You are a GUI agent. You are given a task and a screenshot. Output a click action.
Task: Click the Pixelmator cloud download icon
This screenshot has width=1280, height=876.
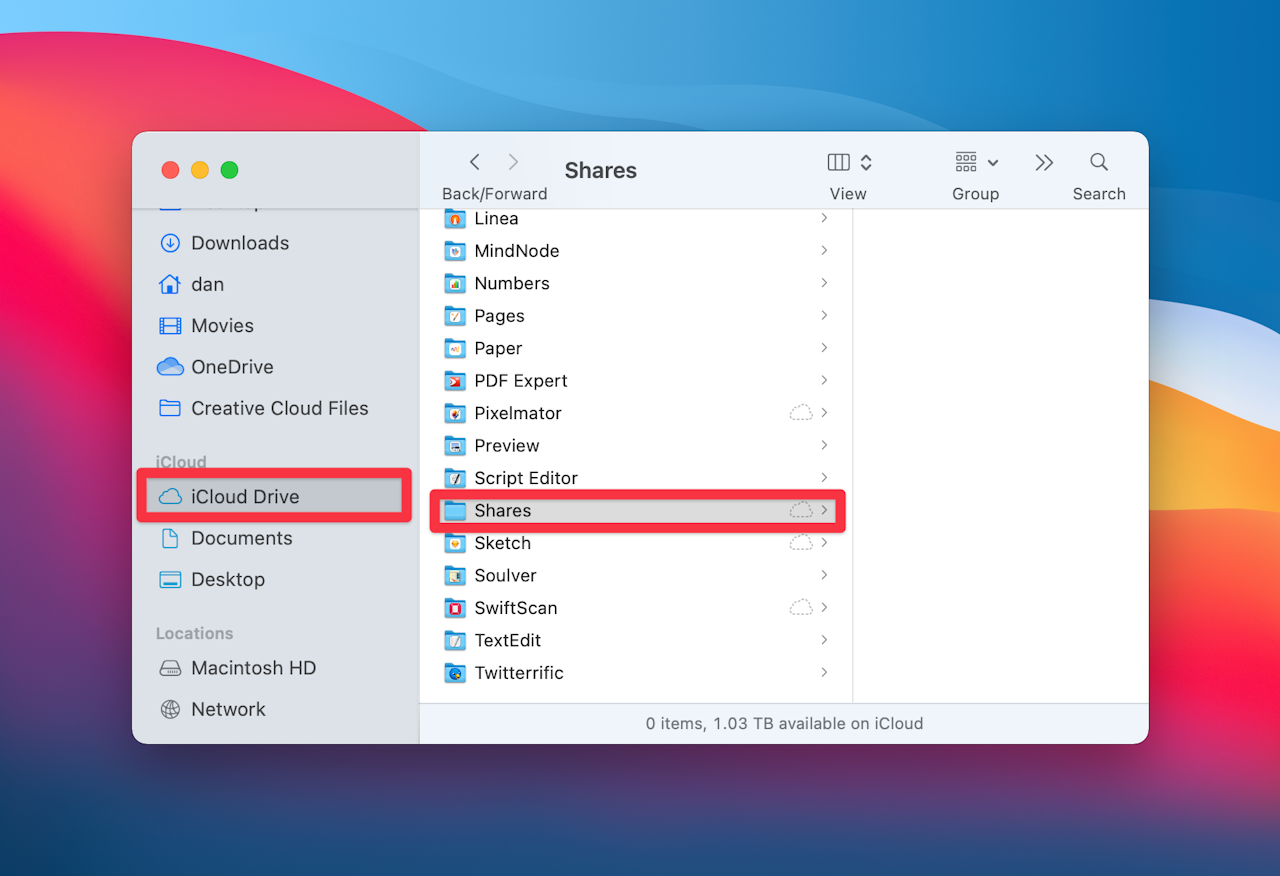801,413
